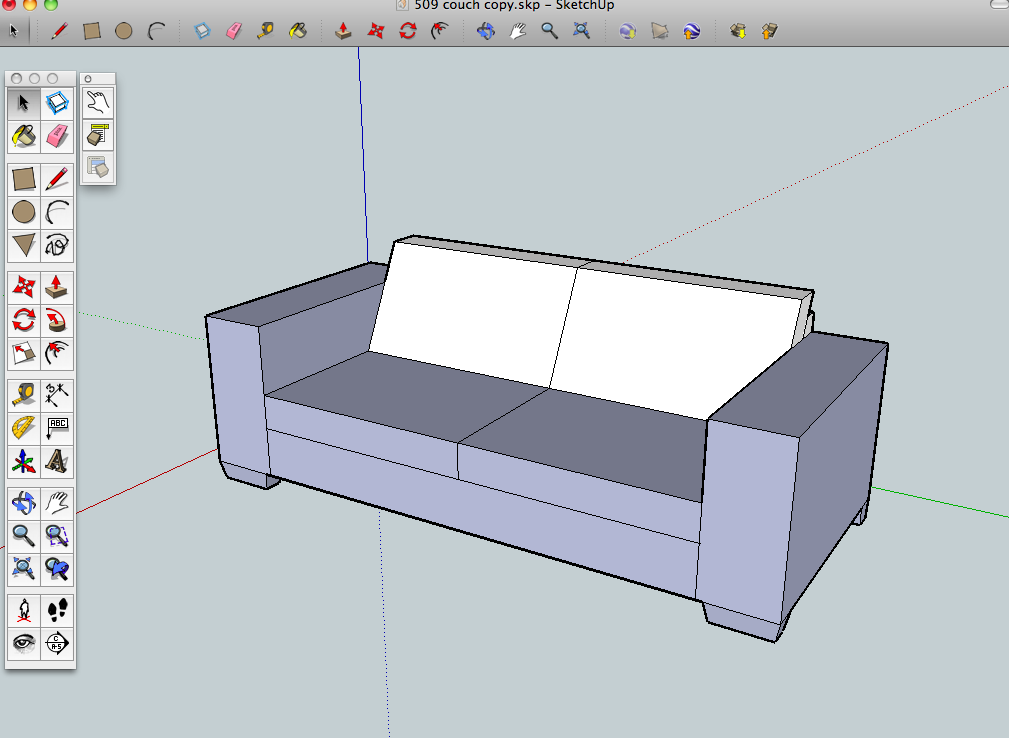Select the Offset tool in the top toolbar

[x=440, y=31]
